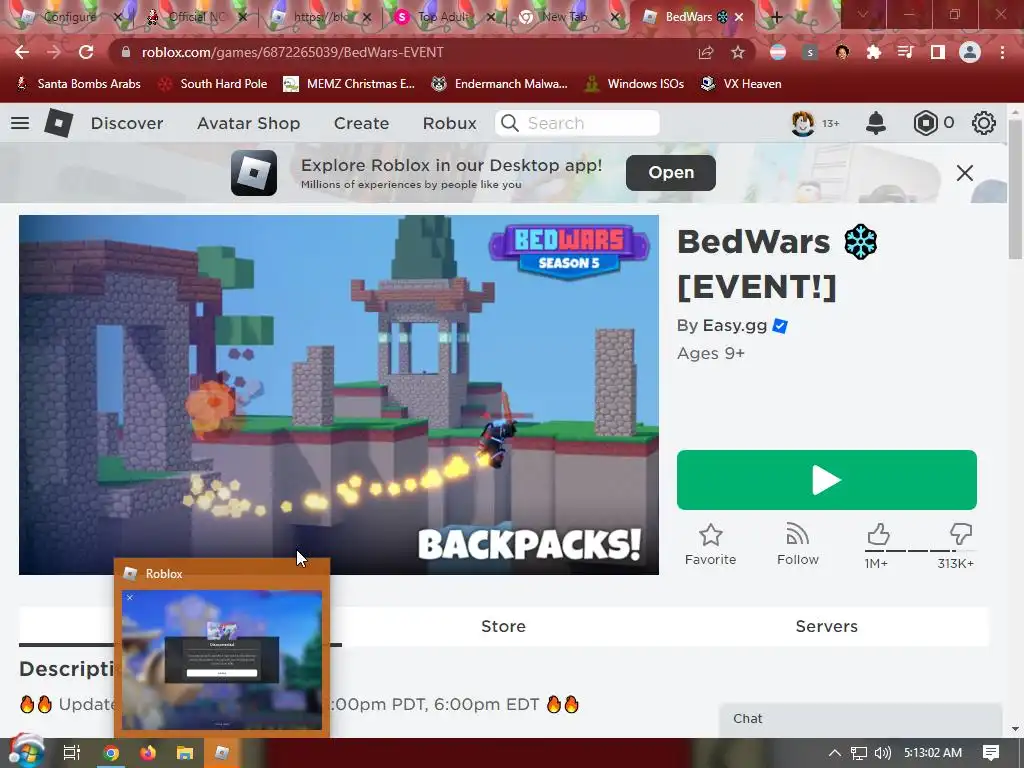Favorite the BedWars game
This screenshot has width=1024, height=768.
(x=711, y=545)
